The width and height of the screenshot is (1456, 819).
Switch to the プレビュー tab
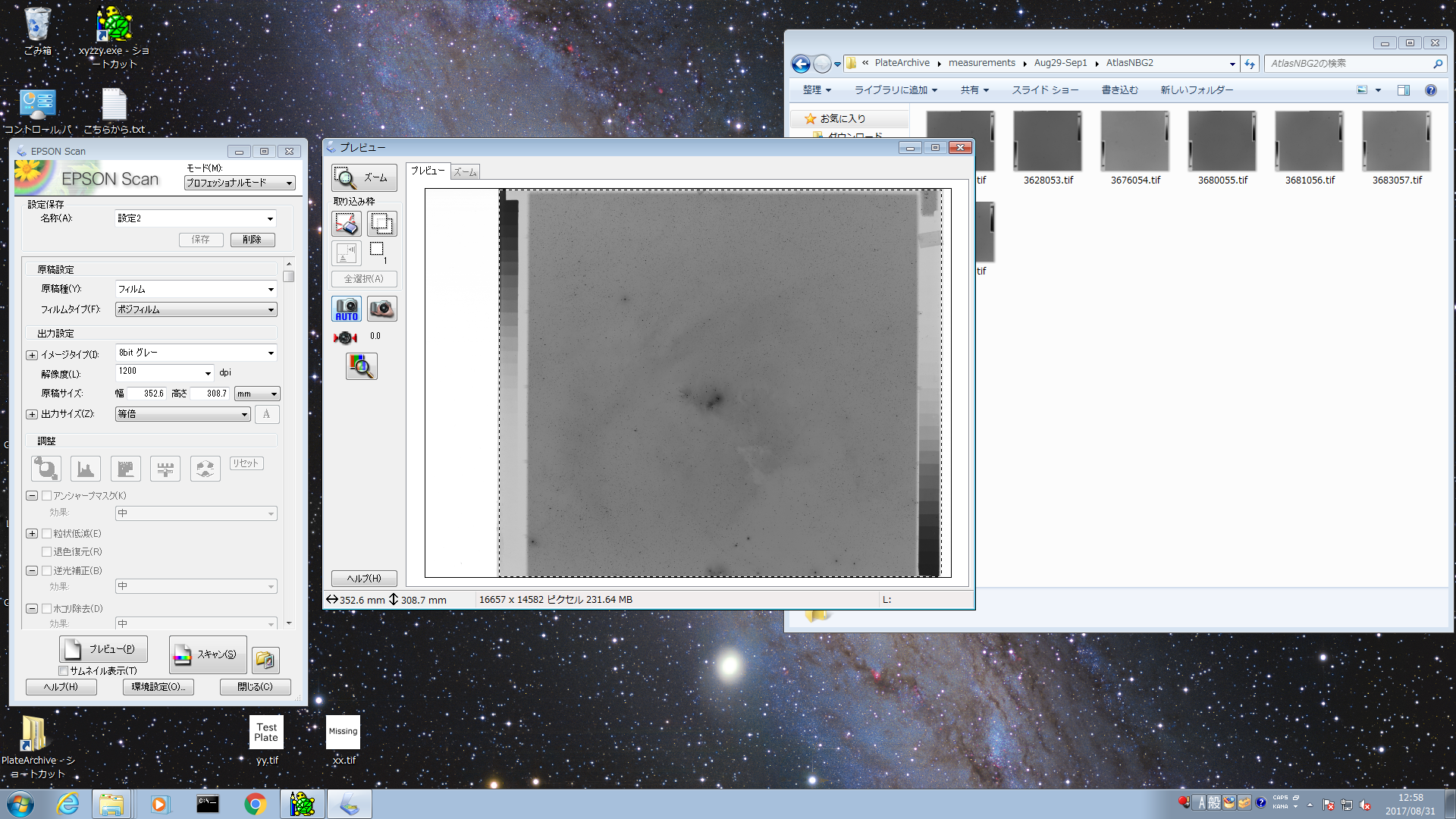[428, 171]
